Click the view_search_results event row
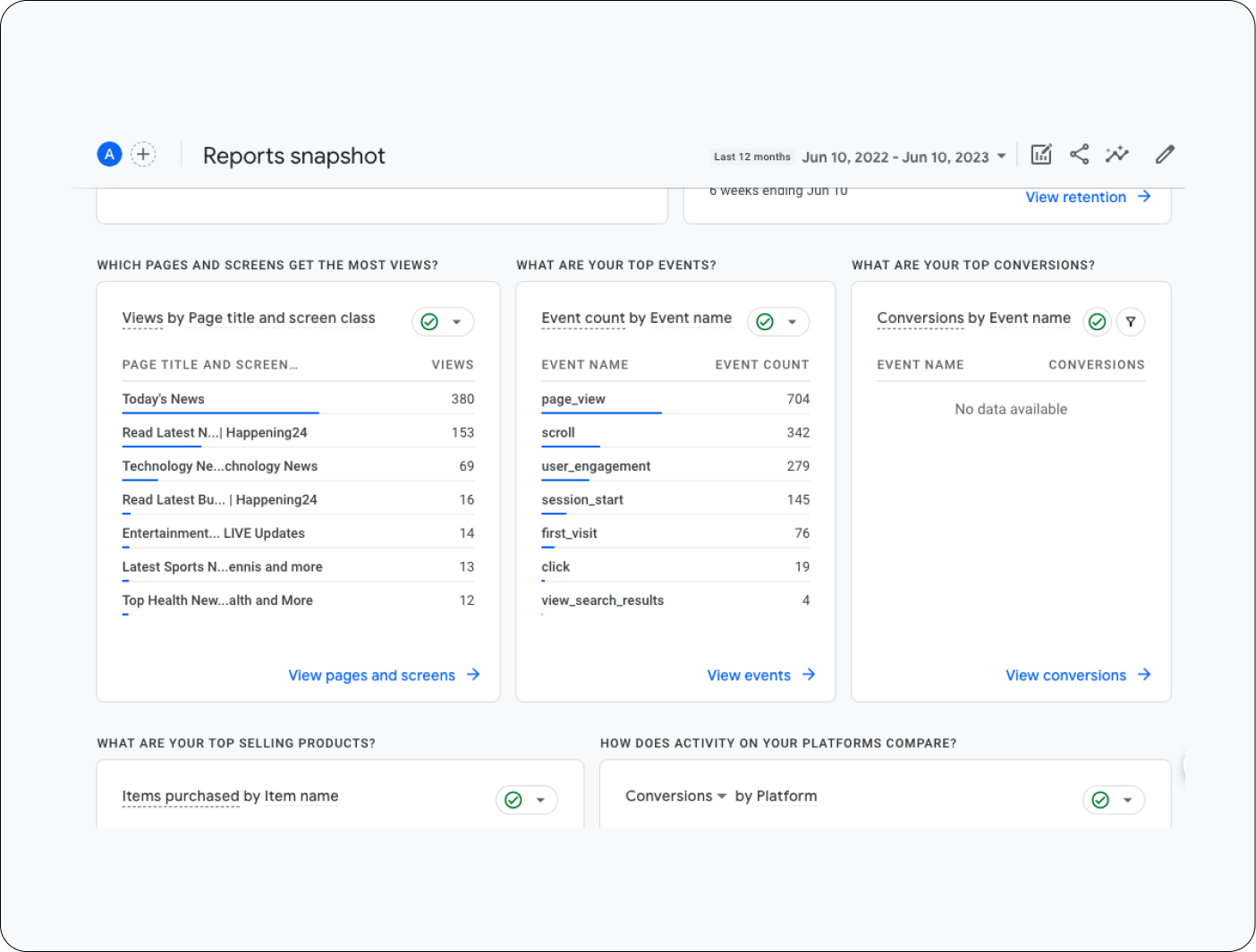 [x=675, y=600]
